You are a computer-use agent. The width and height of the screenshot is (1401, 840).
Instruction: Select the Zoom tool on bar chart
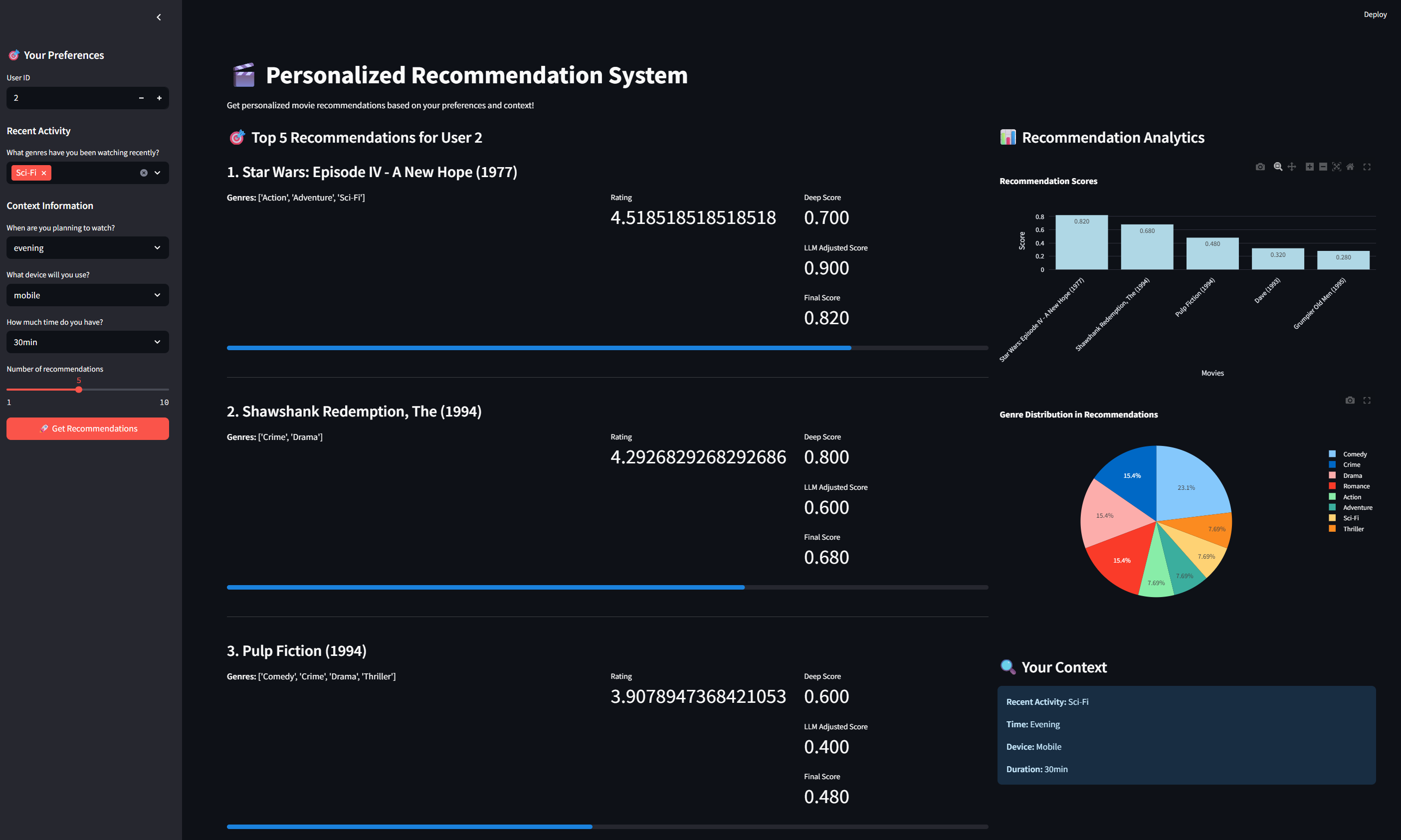(x=1278, y=167)
